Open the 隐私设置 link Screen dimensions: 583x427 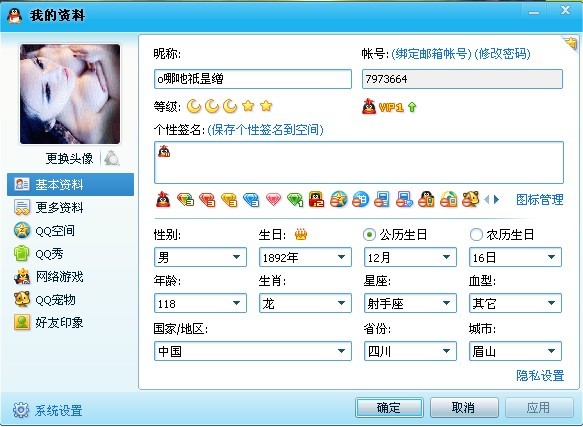click(540, 375)
